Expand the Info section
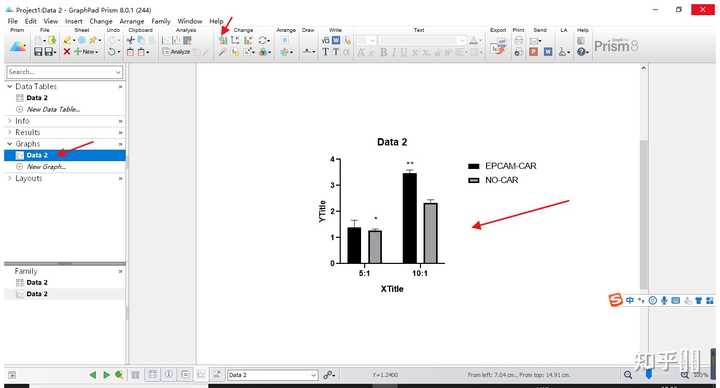The width and height of the screenshot is (720, 388). (x=10, y=121)
